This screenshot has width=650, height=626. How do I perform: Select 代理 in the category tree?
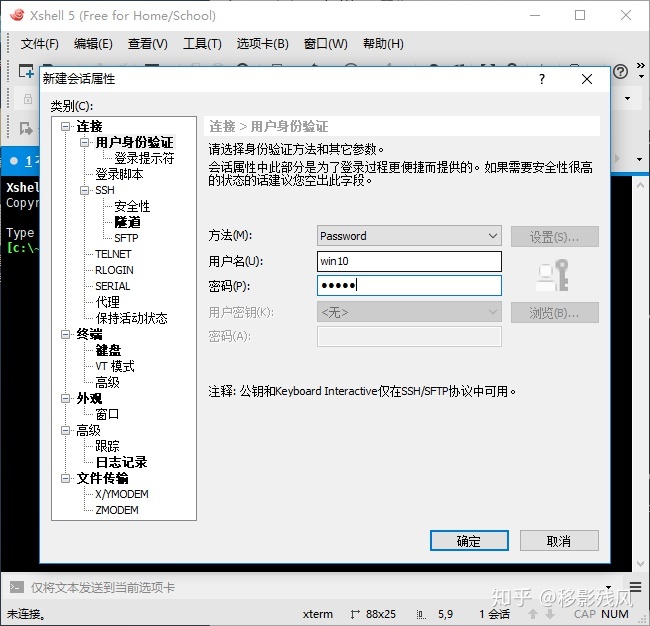click(x=107, y=302)
